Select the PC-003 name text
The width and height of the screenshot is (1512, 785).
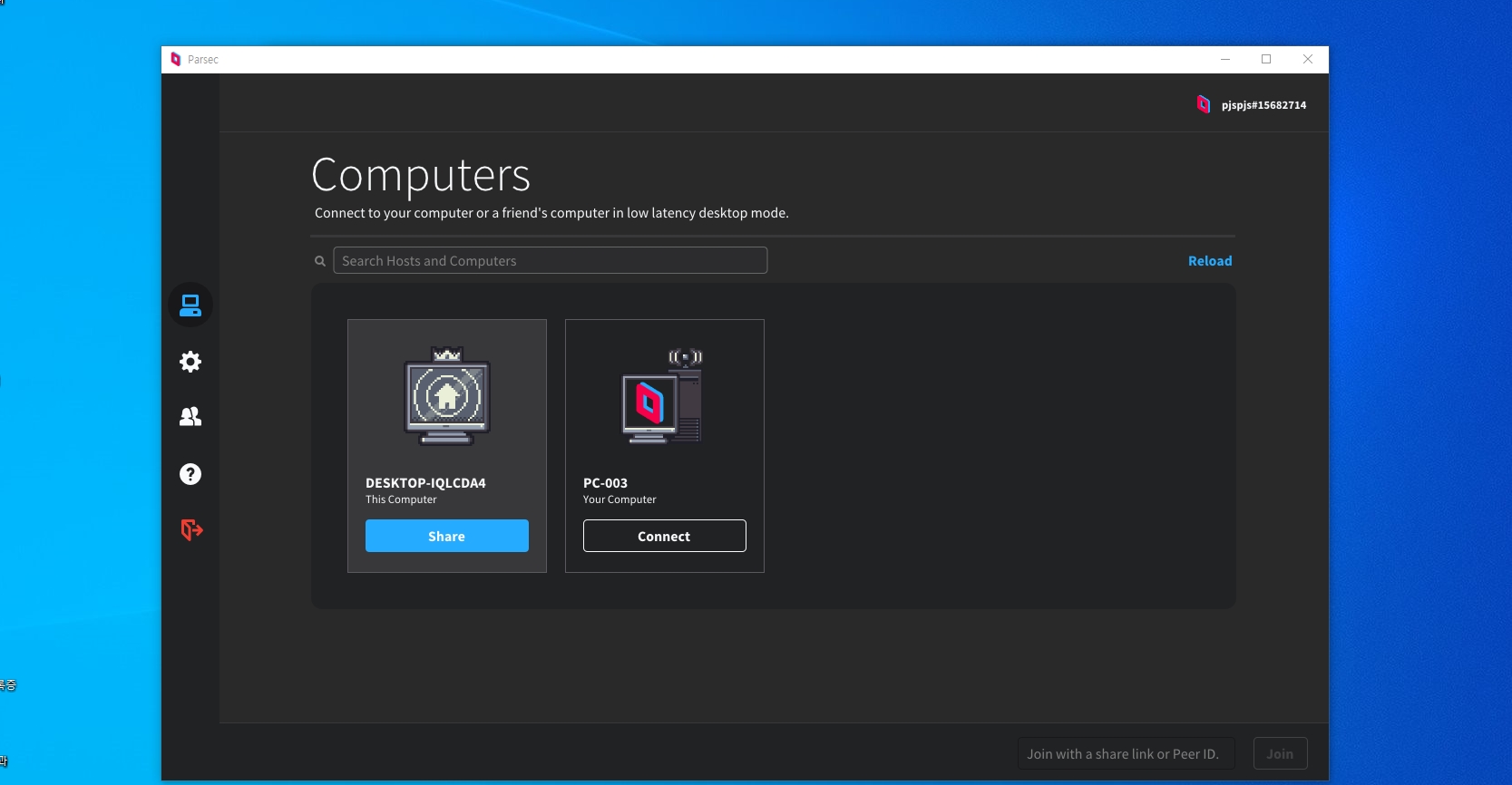tap(605, 483)
